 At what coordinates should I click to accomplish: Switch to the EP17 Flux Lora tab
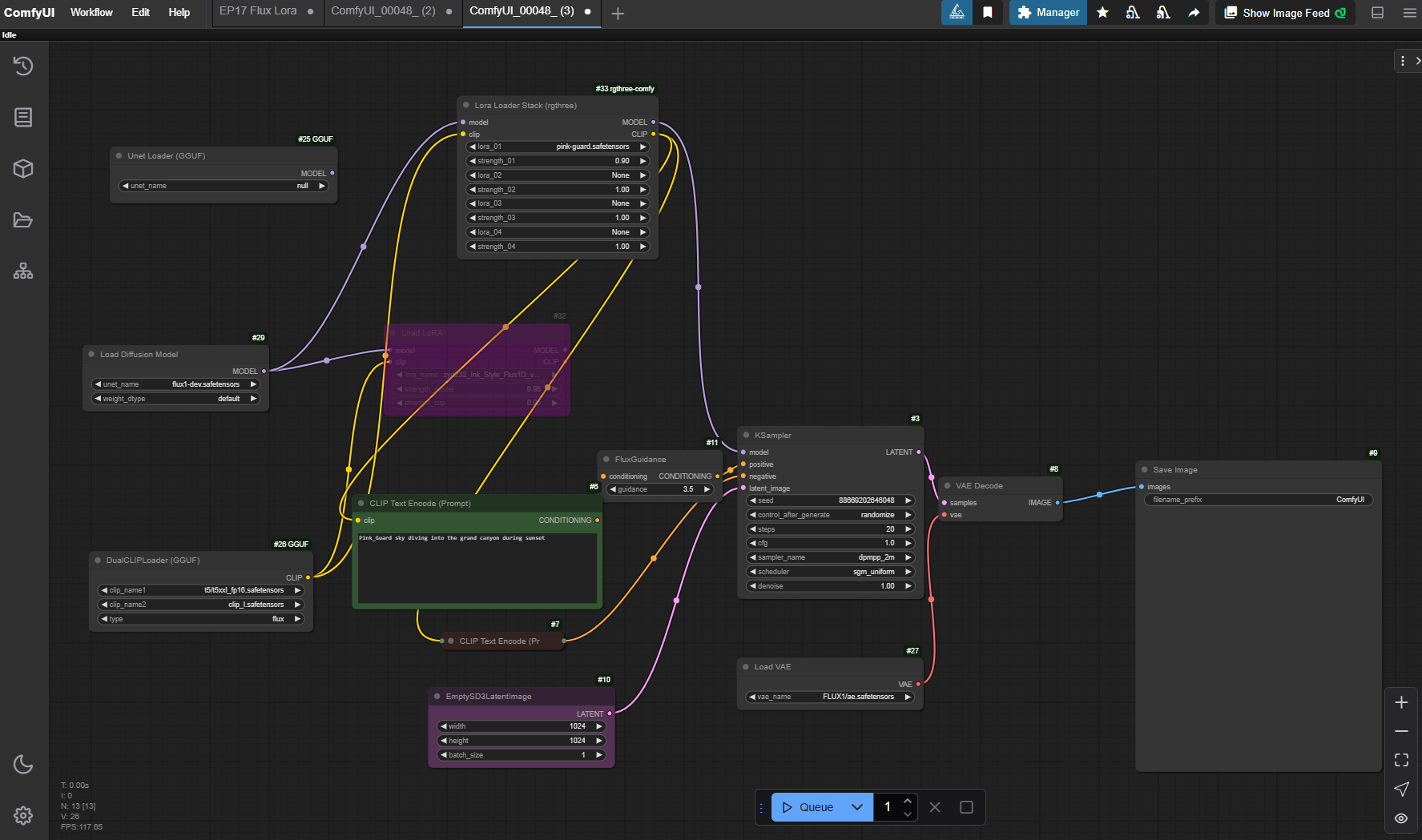pyautogui.click(x=258, y=10)
